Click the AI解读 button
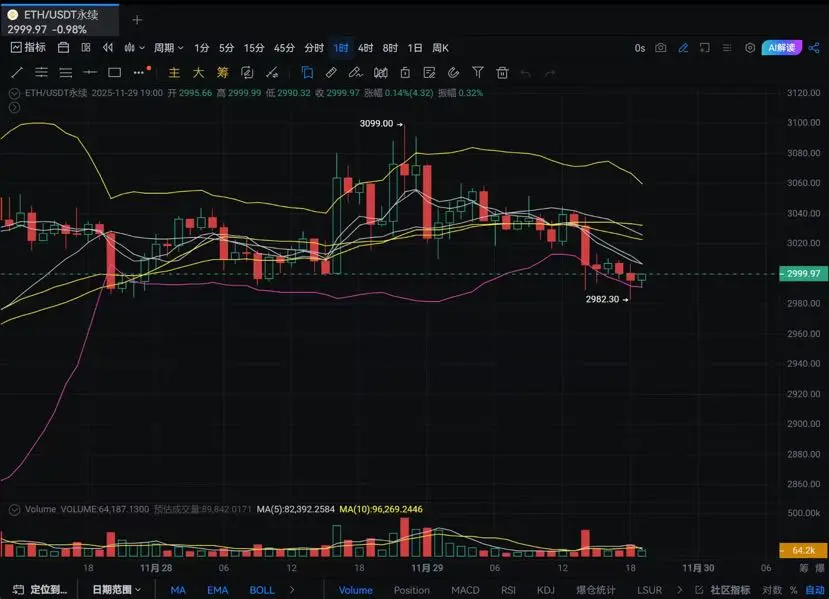Viewport: 829px width, 599px height. pos(781,48)
